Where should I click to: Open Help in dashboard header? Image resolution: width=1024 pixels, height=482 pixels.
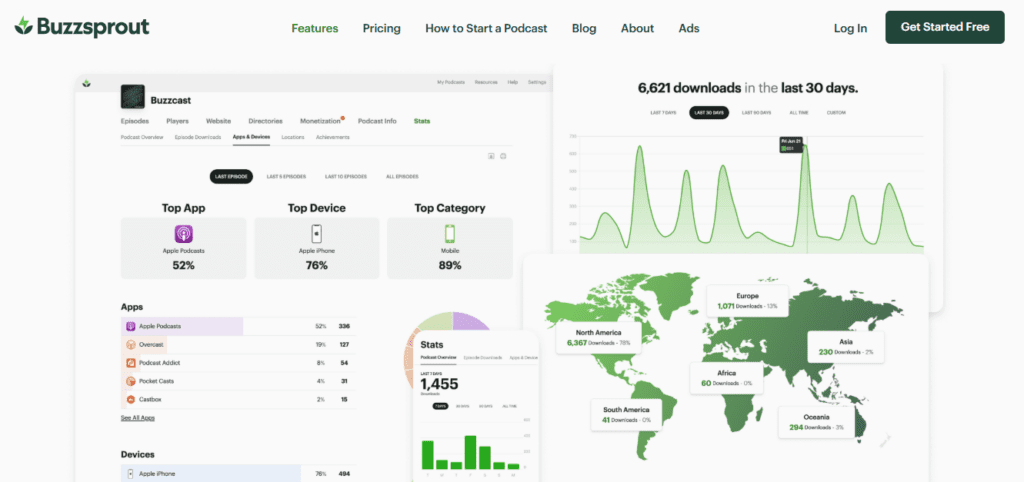(x=513, y=82)
